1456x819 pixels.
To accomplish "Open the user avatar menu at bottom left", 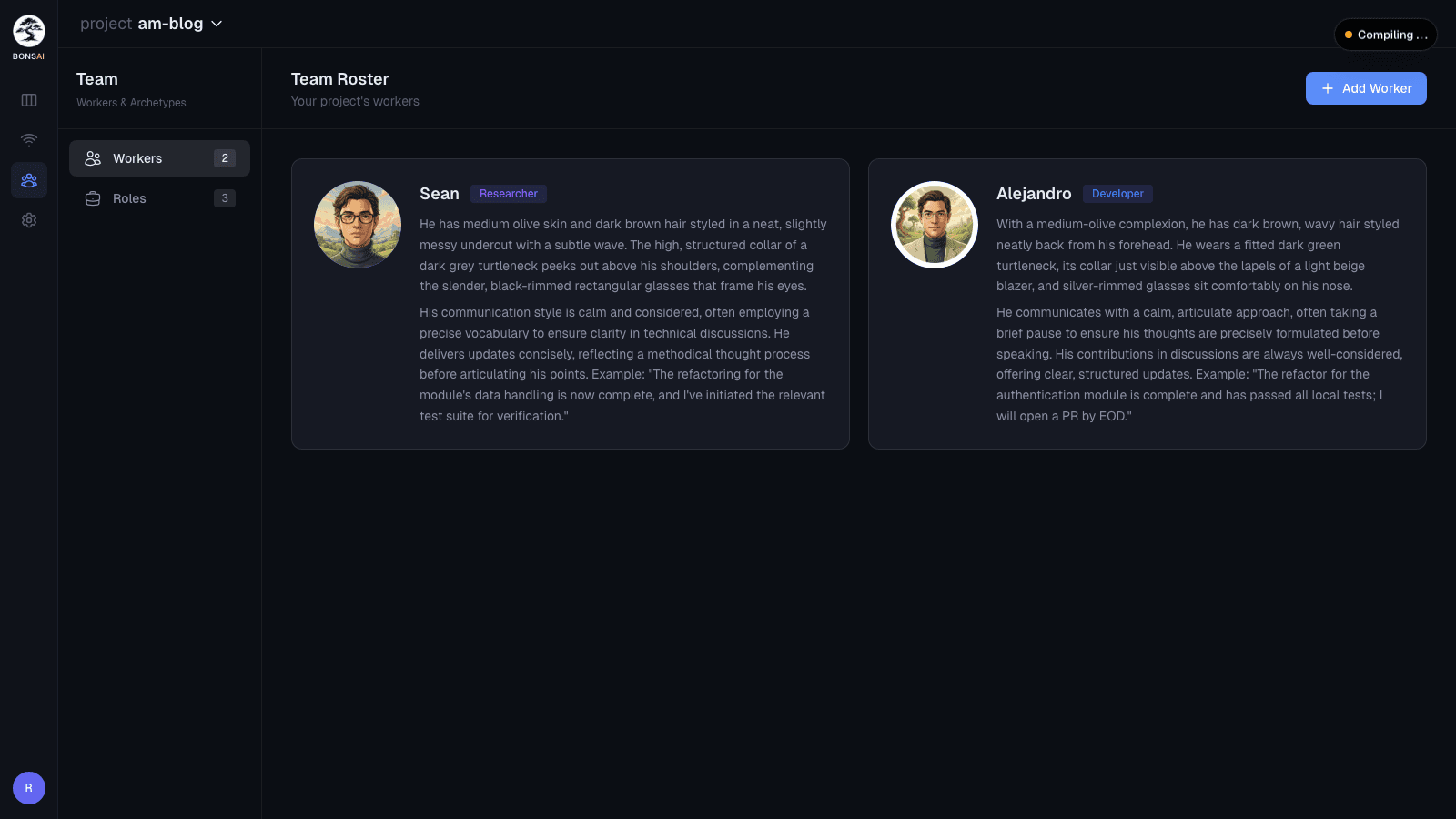I will 28,788.
